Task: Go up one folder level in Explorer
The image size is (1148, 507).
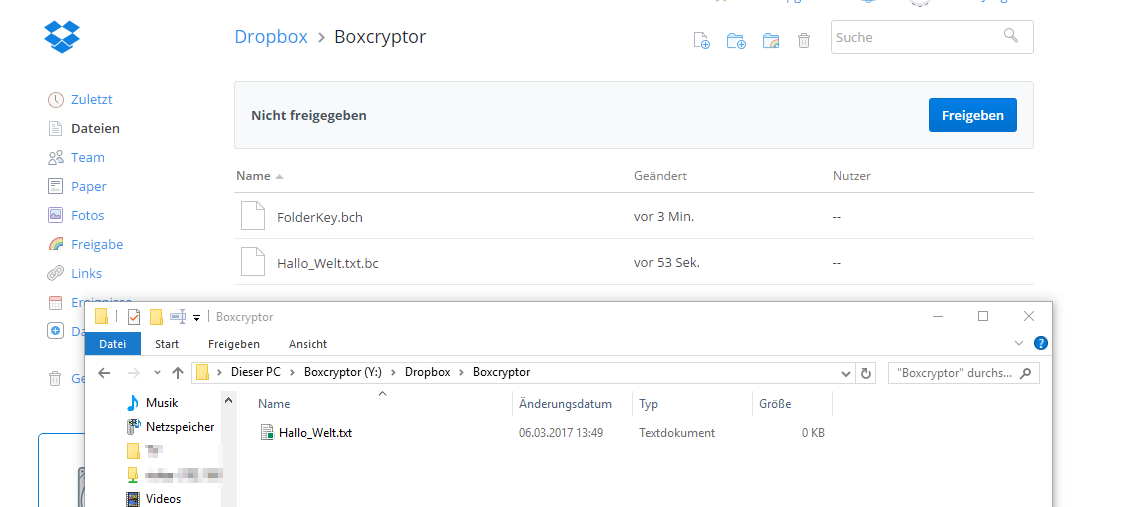Action: 178,373
